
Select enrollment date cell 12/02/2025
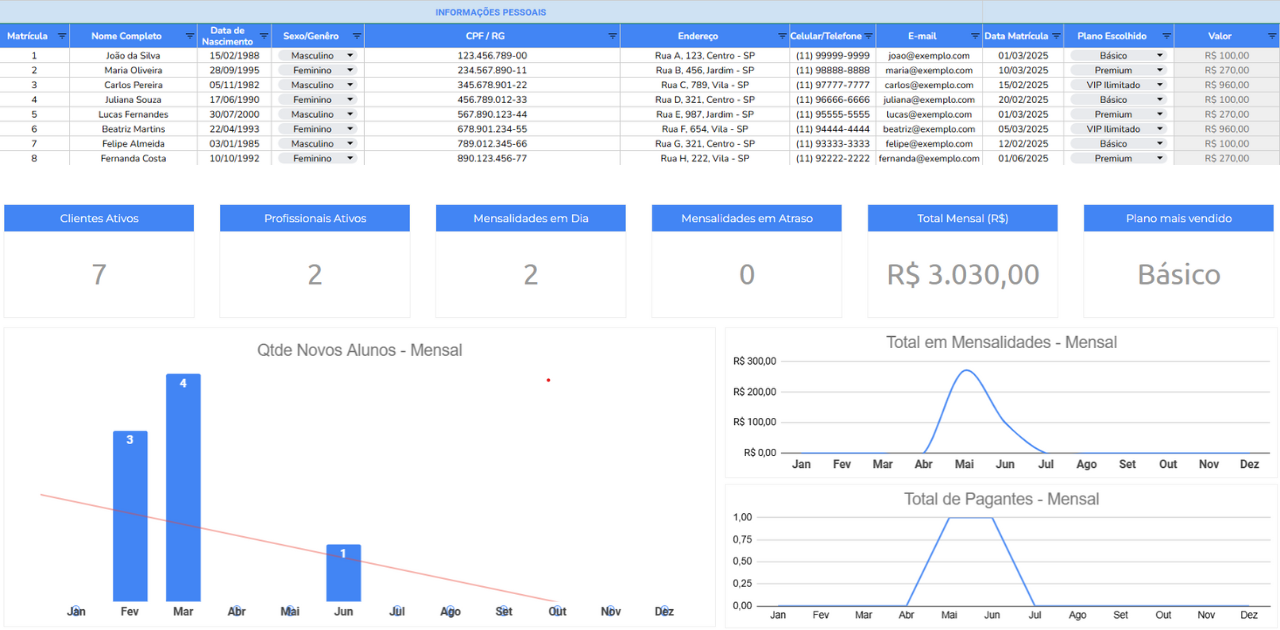(x=1023, y=143)
